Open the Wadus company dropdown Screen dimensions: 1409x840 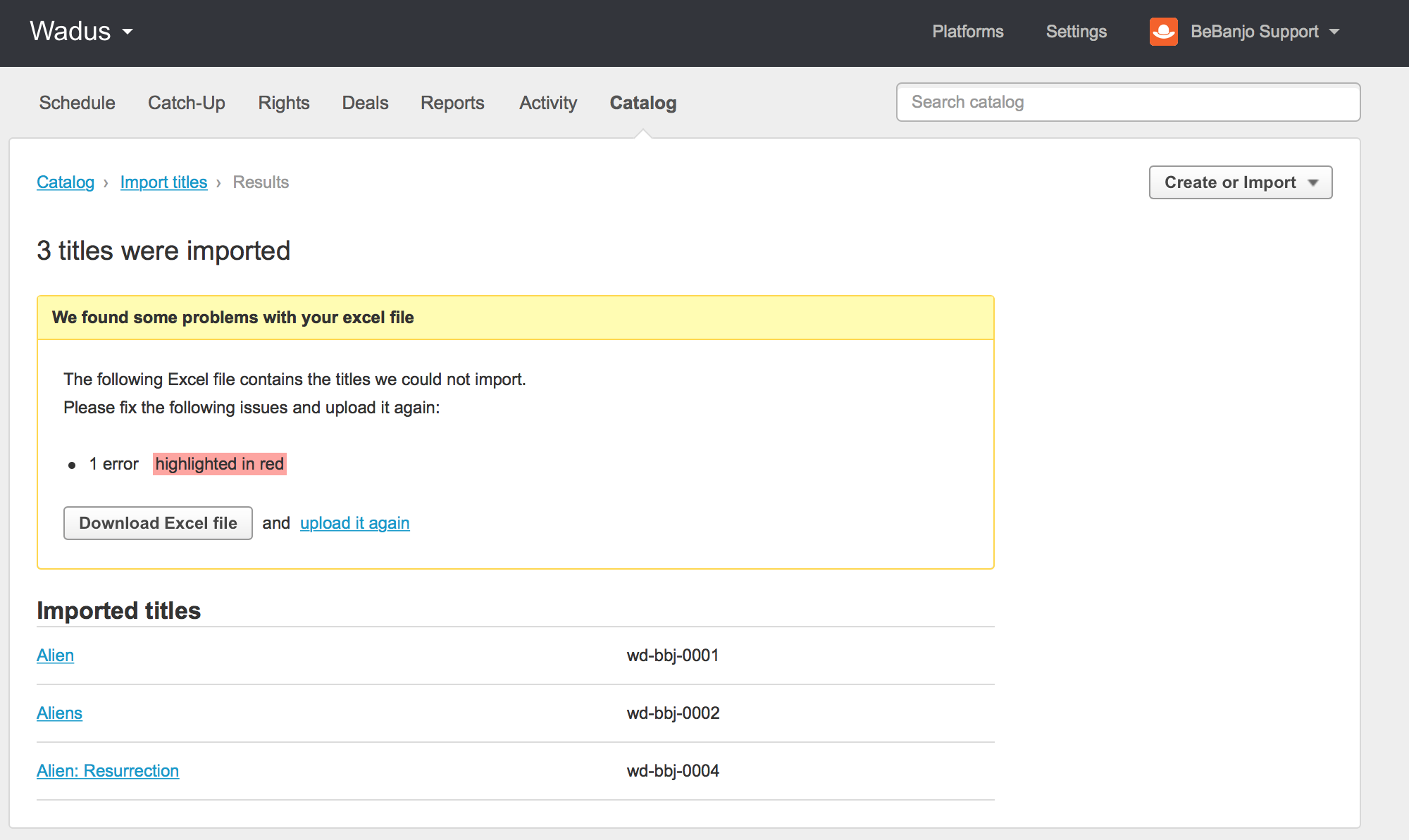click(81, 32)
